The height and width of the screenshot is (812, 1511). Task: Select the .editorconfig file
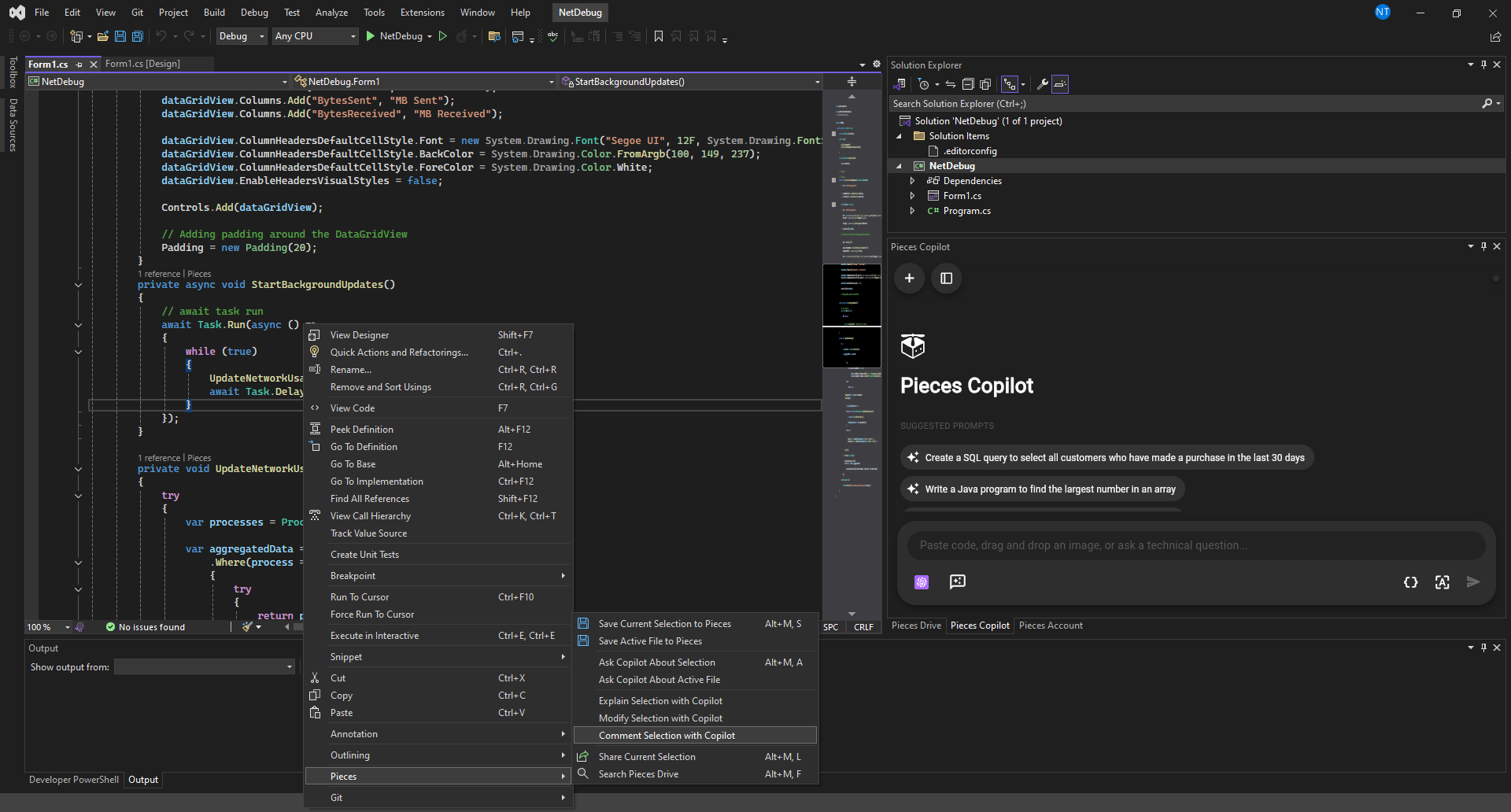[x=970, y=151]
